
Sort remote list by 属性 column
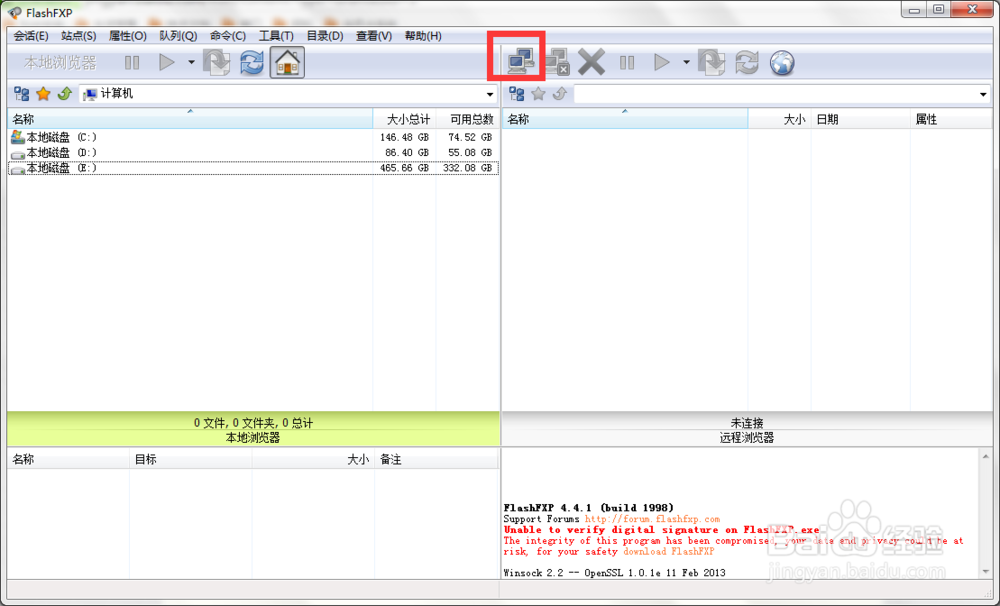click(x=951, y=119)
